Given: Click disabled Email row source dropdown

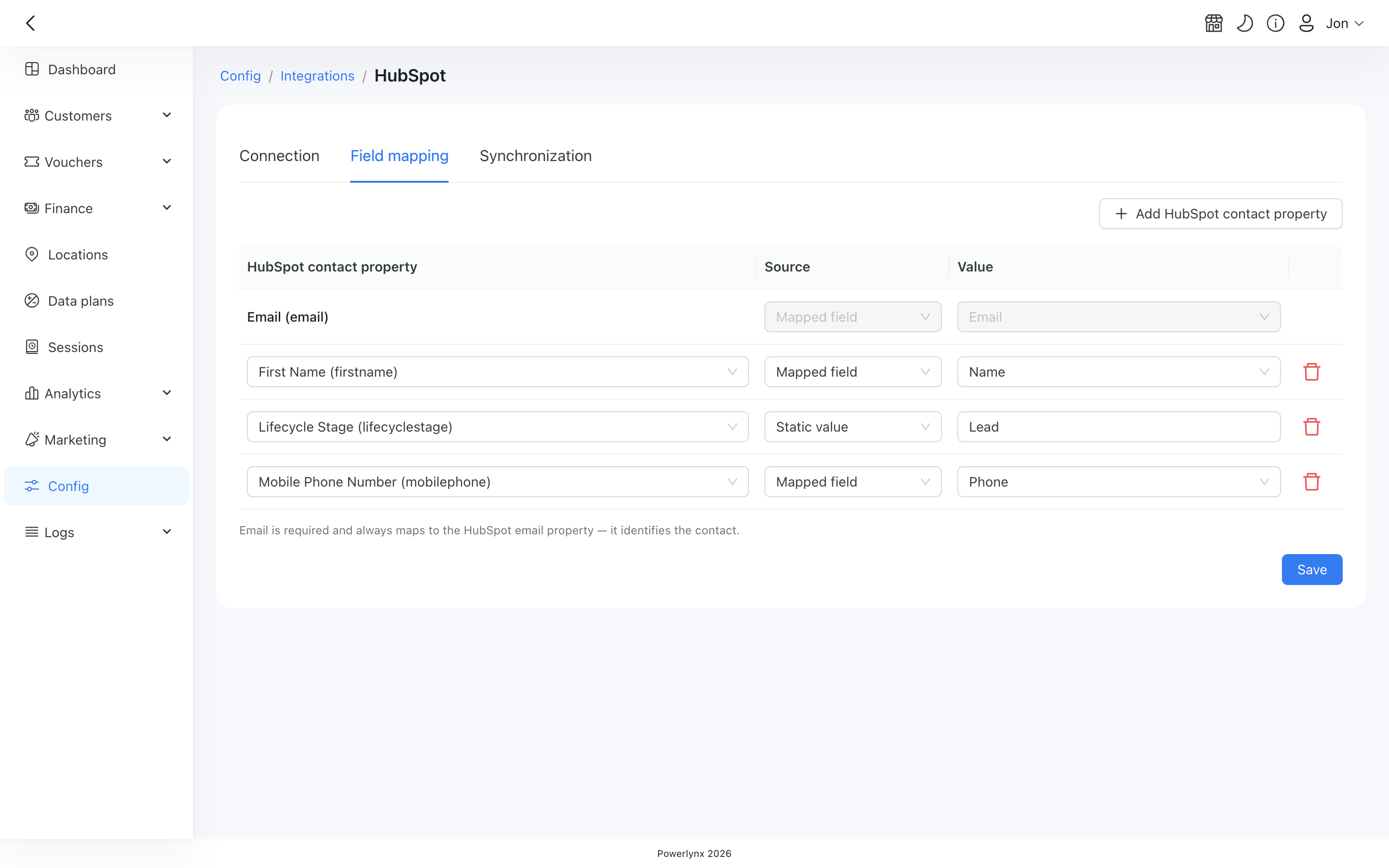Looking at the screenshot, I should [x=853, y=317].
